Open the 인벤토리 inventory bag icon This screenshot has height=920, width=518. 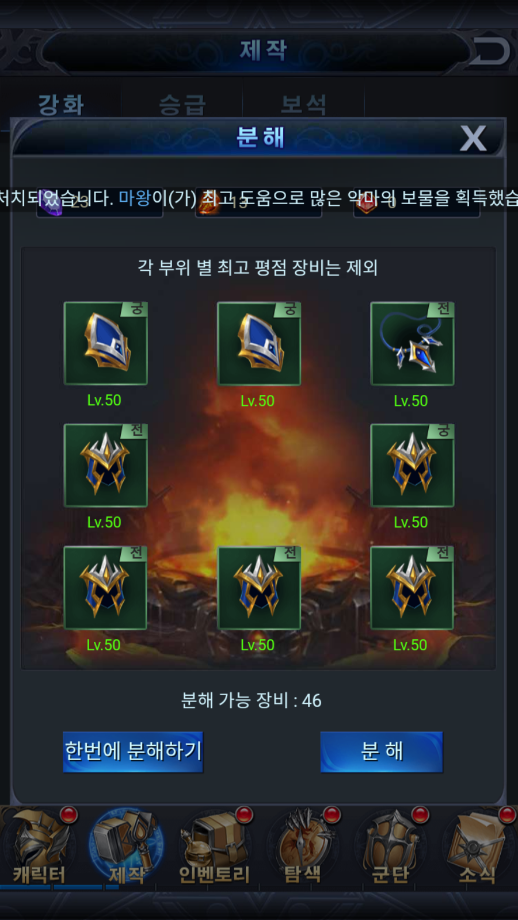point(214,845)
